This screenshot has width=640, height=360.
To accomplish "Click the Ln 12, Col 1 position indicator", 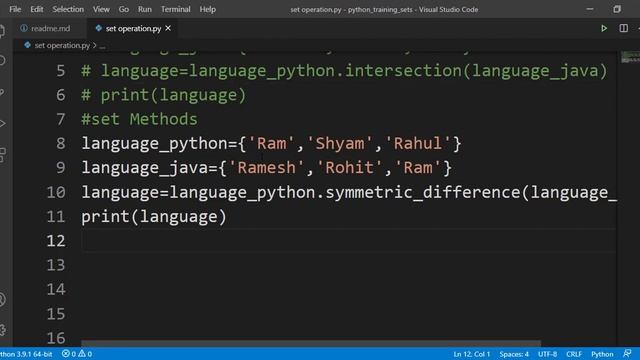I will 471,354.
